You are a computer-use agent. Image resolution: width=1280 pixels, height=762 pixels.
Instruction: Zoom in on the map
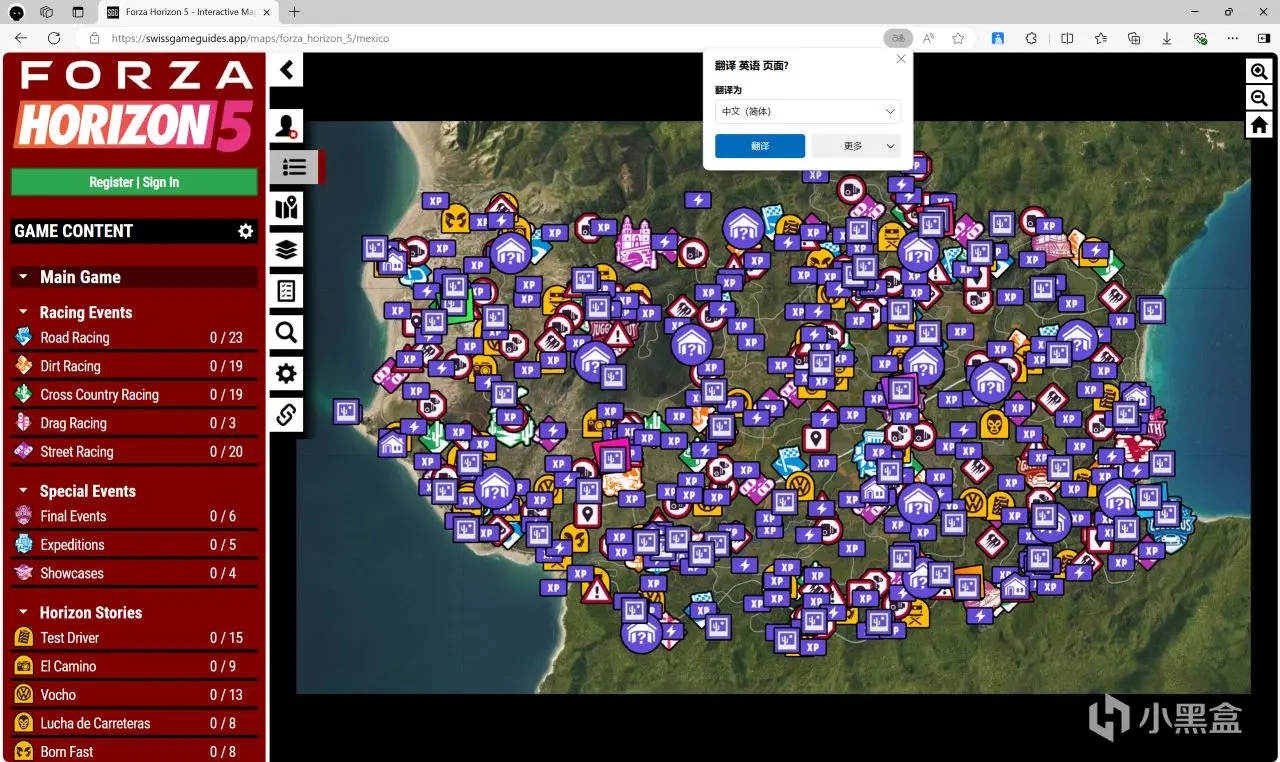coord(1259,71)
